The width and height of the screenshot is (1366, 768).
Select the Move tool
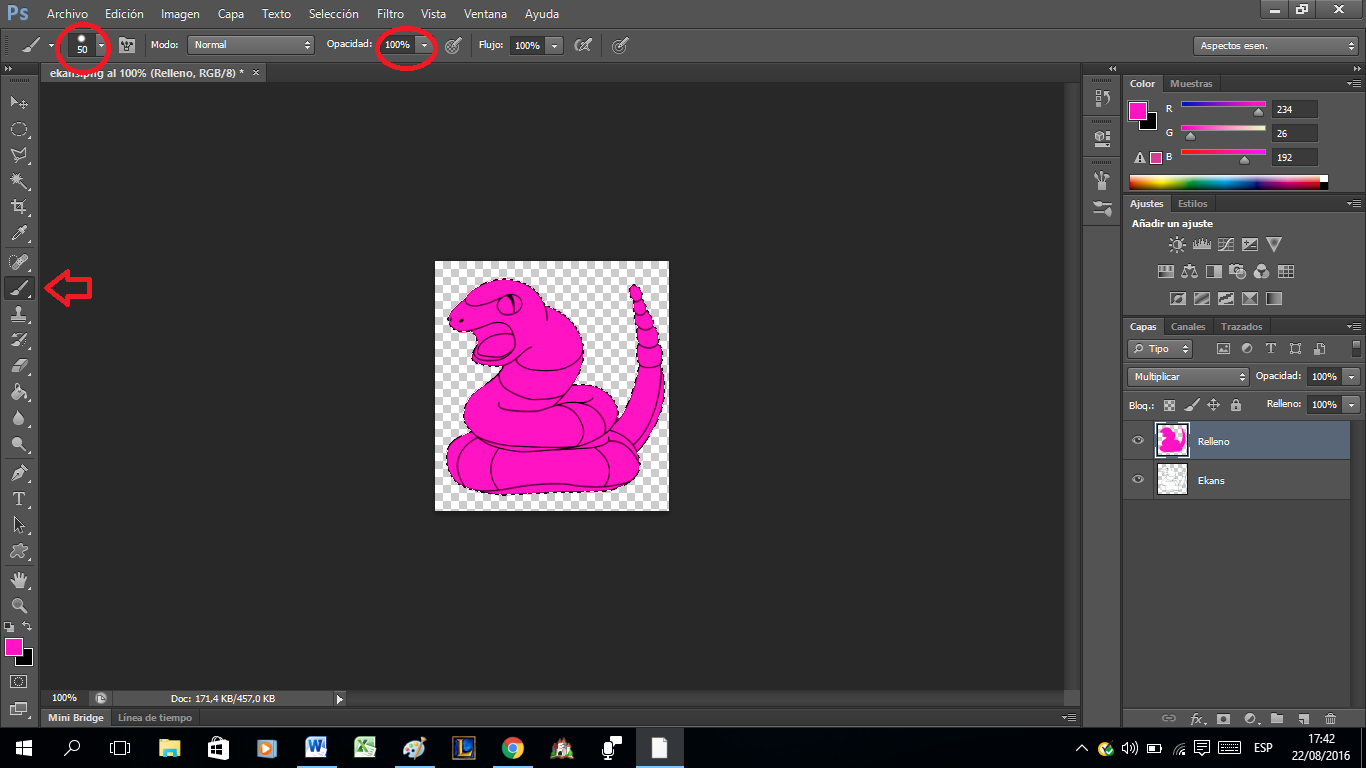click(19, 102)
